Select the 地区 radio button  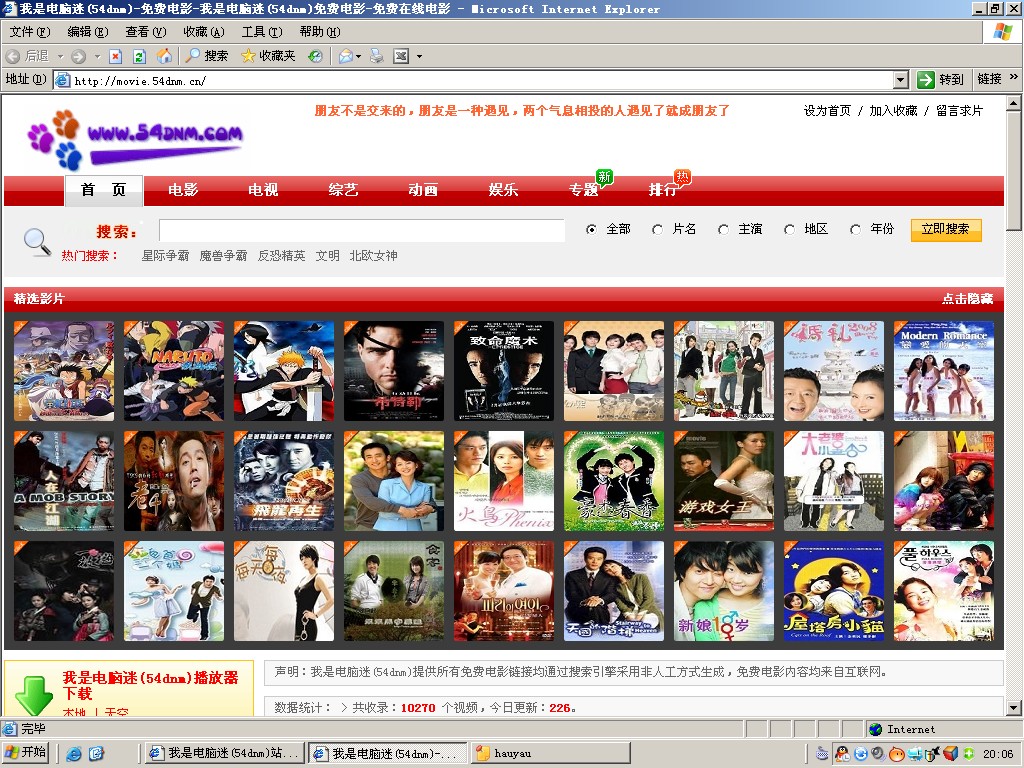pyautogui.click(x=789, y=229)
